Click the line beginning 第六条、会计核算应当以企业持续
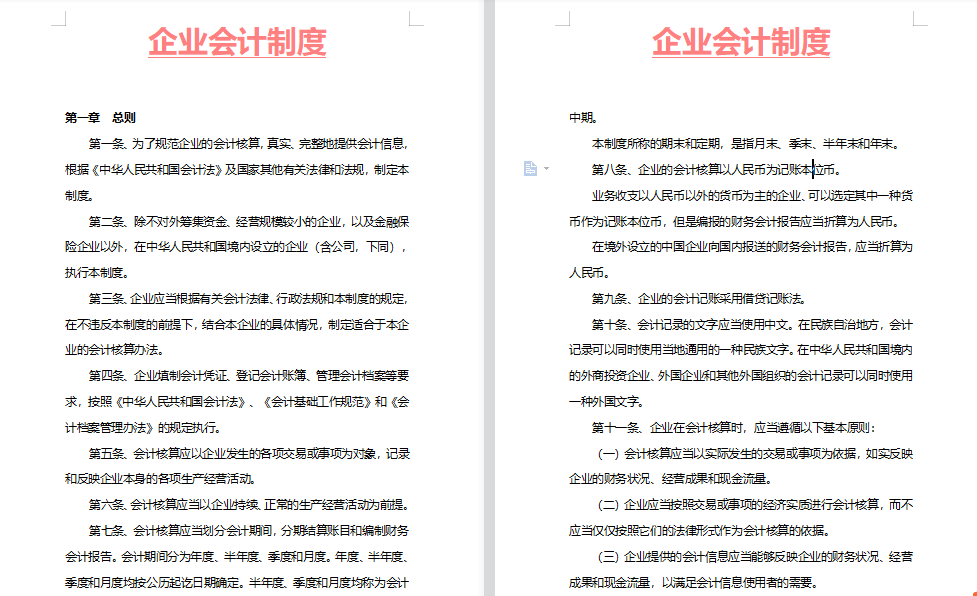The height and width of the screenshot is (596, 977). [x=249, y=504]
